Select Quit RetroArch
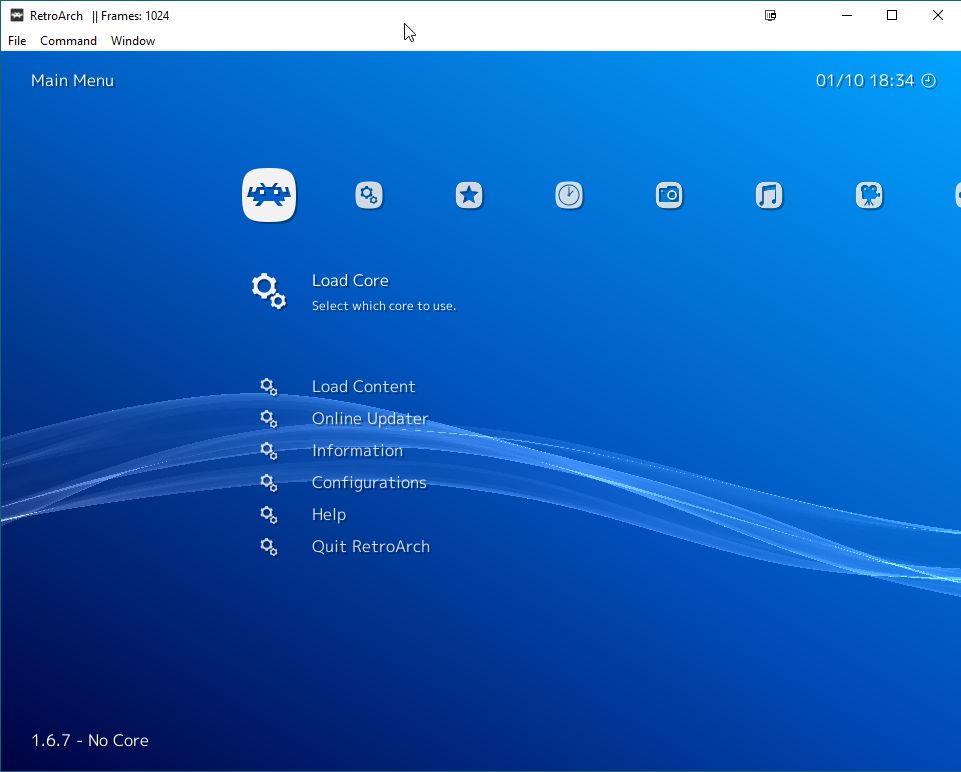The height and width of the screenshot is (772, 961). (371, 546)
